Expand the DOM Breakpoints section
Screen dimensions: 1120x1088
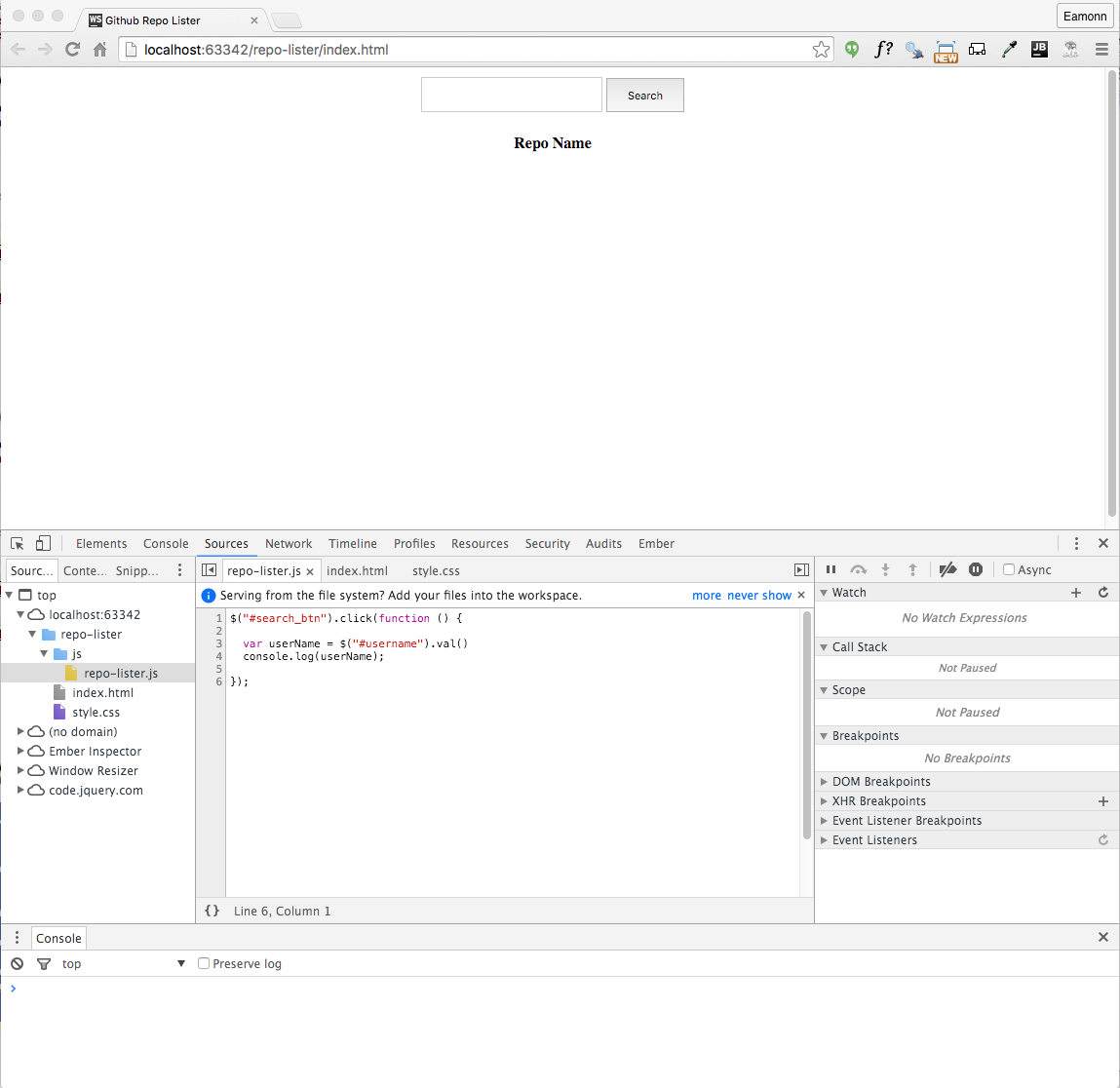coord(881,782)
